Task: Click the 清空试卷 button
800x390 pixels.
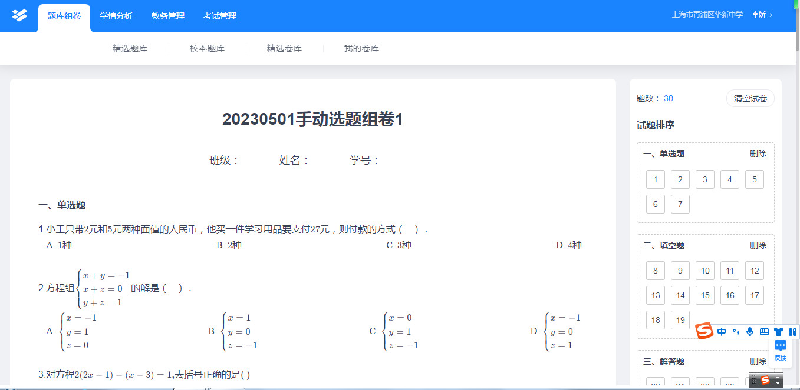Action: 750,99
